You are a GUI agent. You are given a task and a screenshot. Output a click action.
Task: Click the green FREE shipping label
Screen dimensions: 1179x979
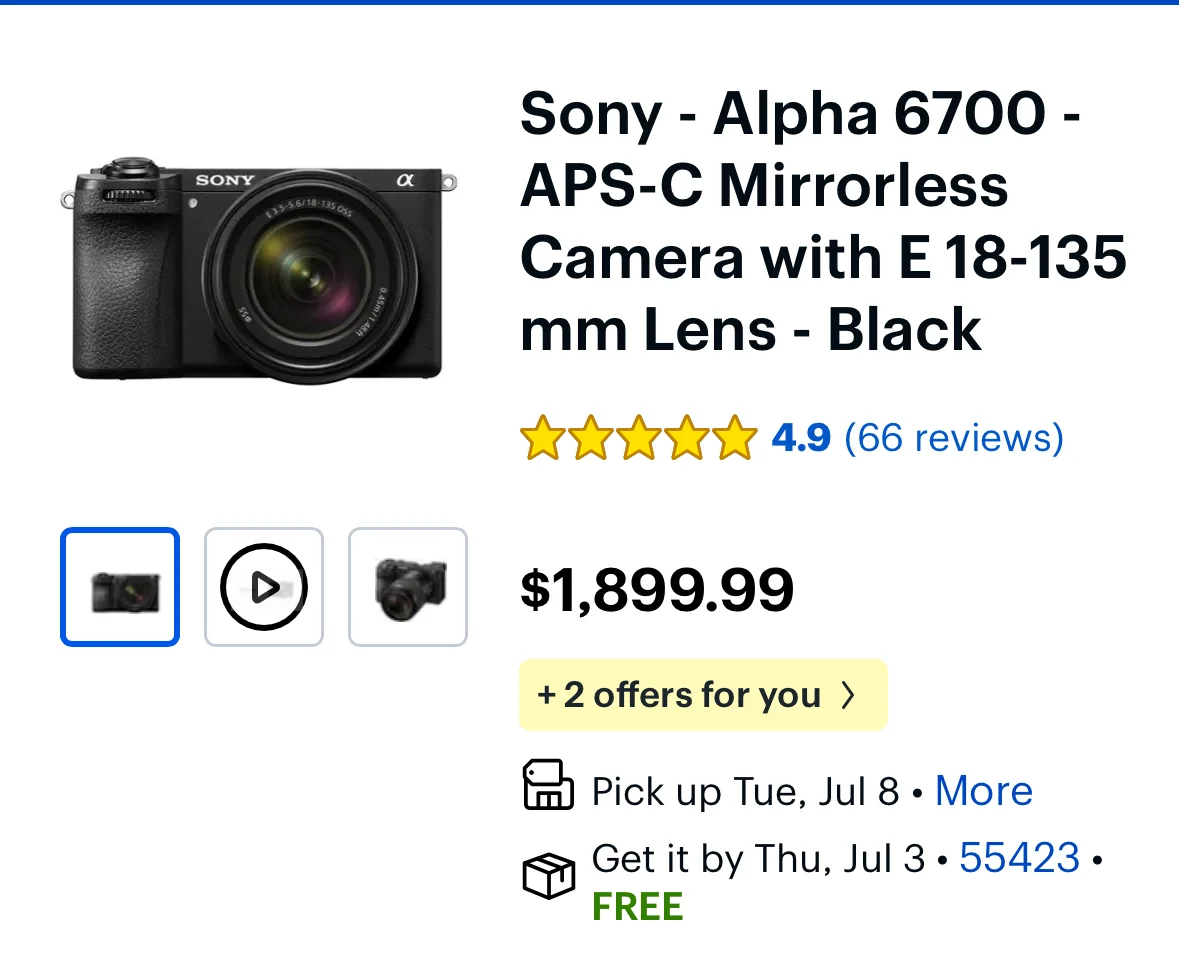pos(637,907)
